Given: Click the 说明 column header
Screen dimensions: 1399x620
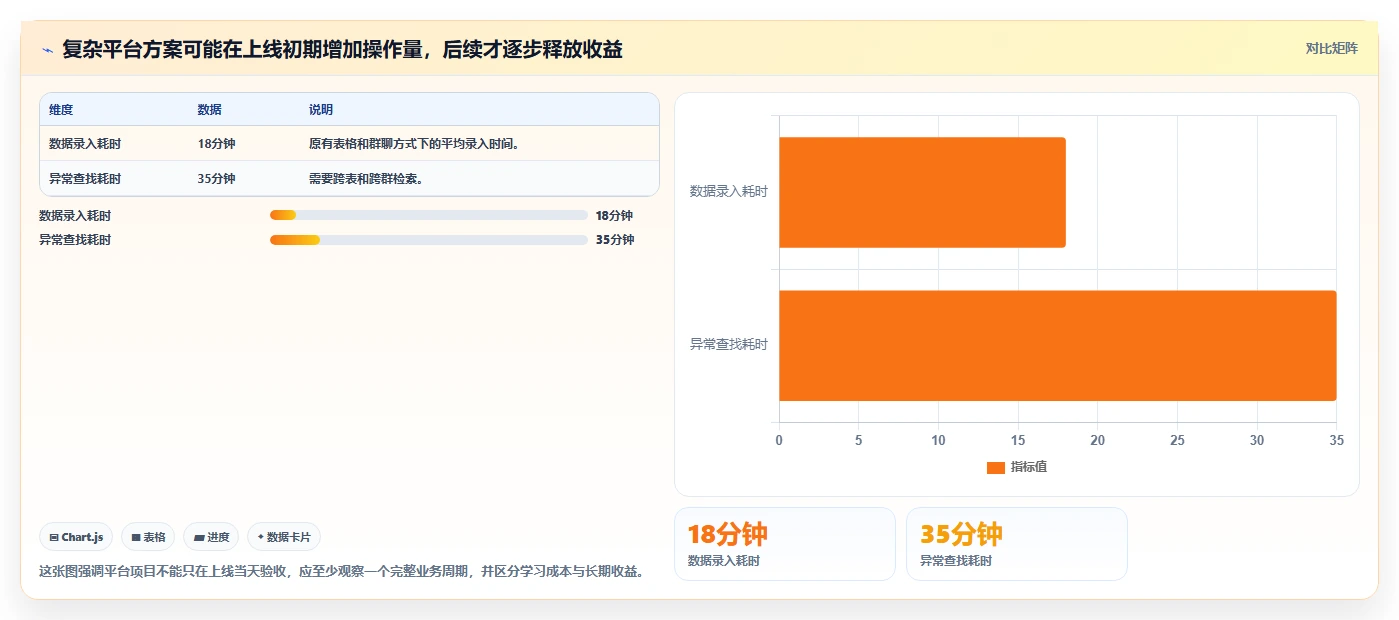Looking at the screenshot, I should click(321, 110).
